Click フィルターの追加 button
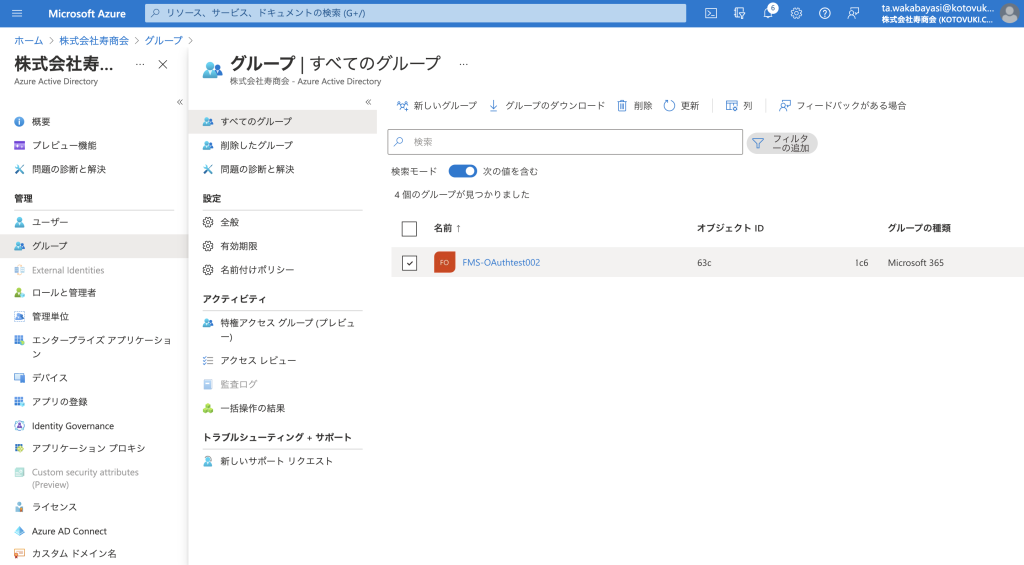1024x565 pixels. coord(782,143)
